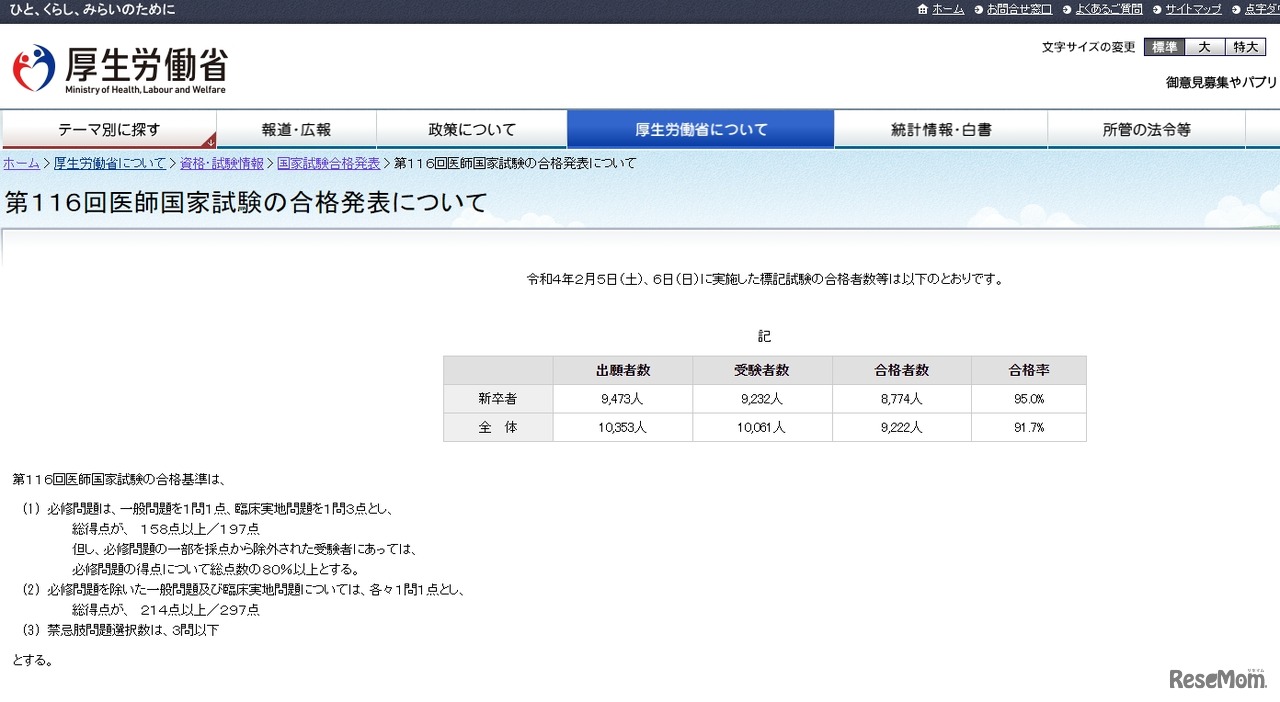
Task: Switch to the 厚生労働省について tab
Action: tap(700, 129)
